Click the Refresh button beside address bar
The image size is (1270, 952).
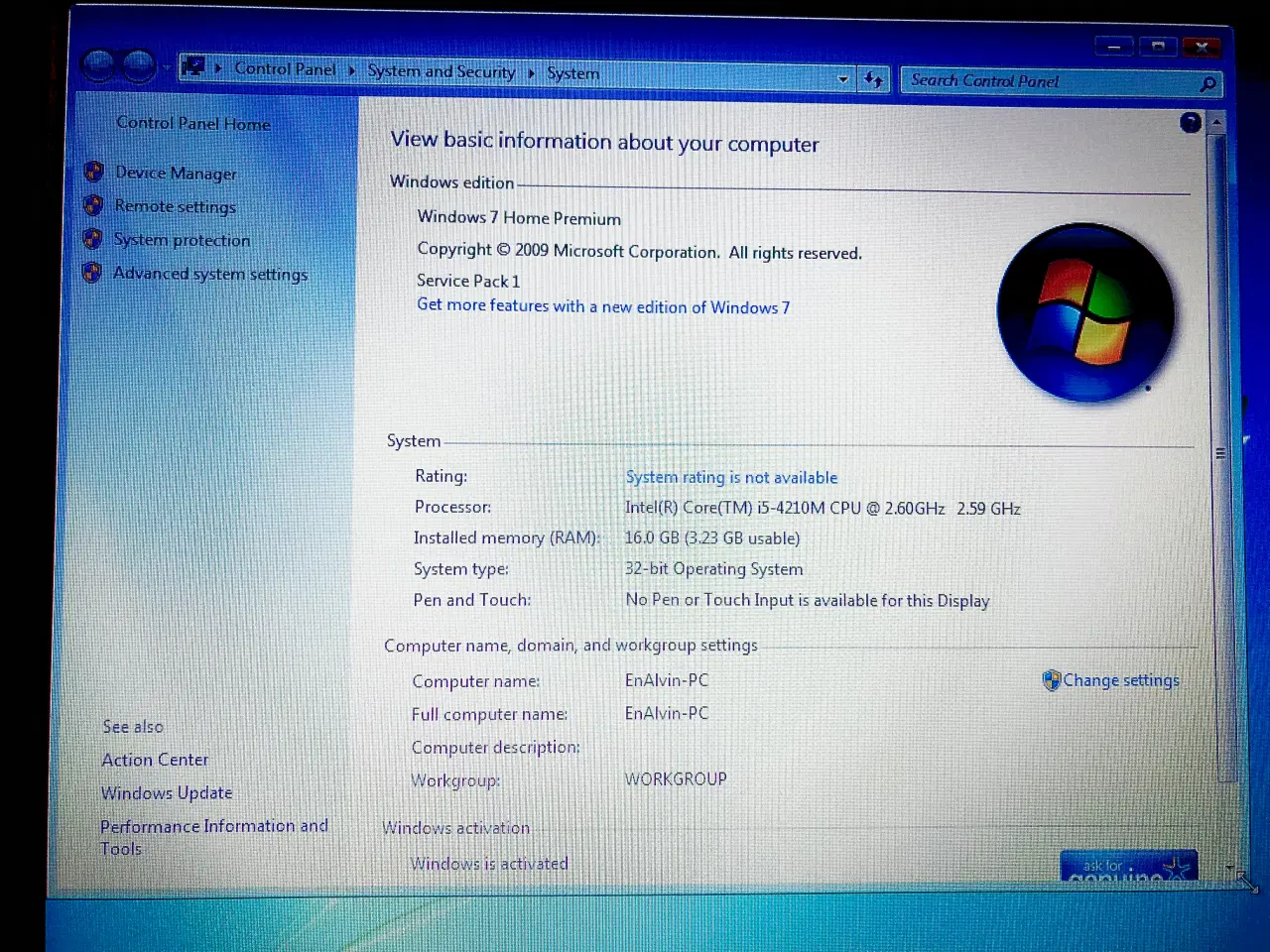click(x=873, y=79)
